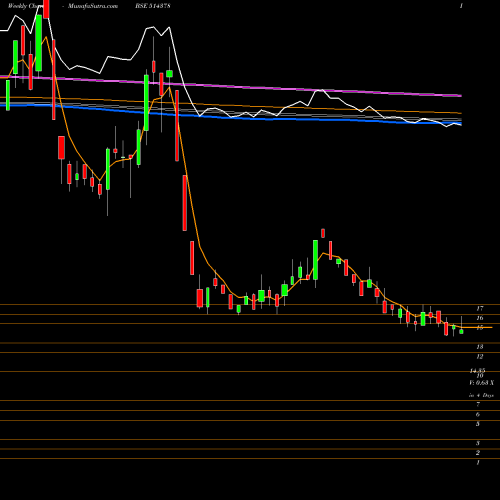Click the price level label 7
The image size is (500, 500).
[x=478, y=404]
